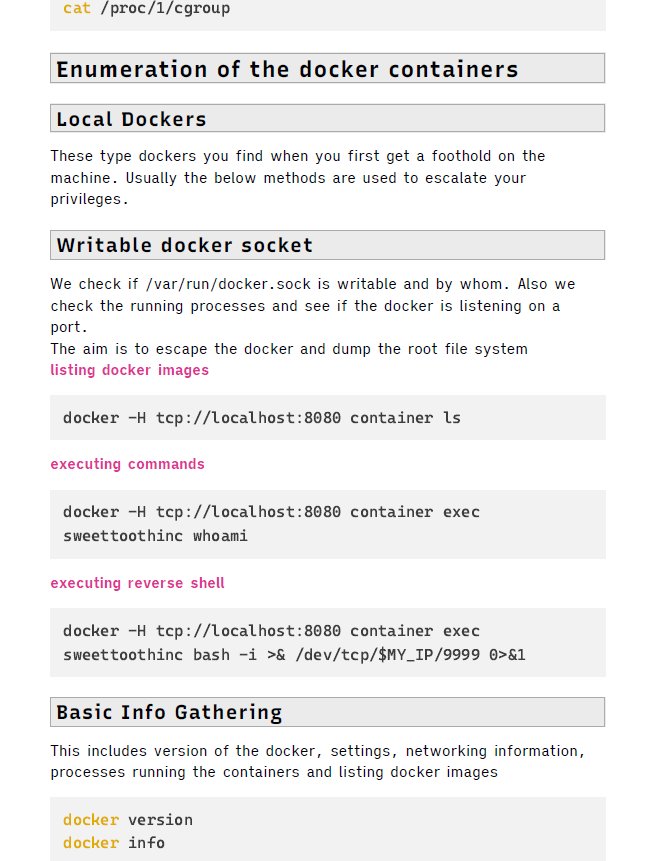Click the paragraph starting 'These type dockers'

[x=298, y=177]
